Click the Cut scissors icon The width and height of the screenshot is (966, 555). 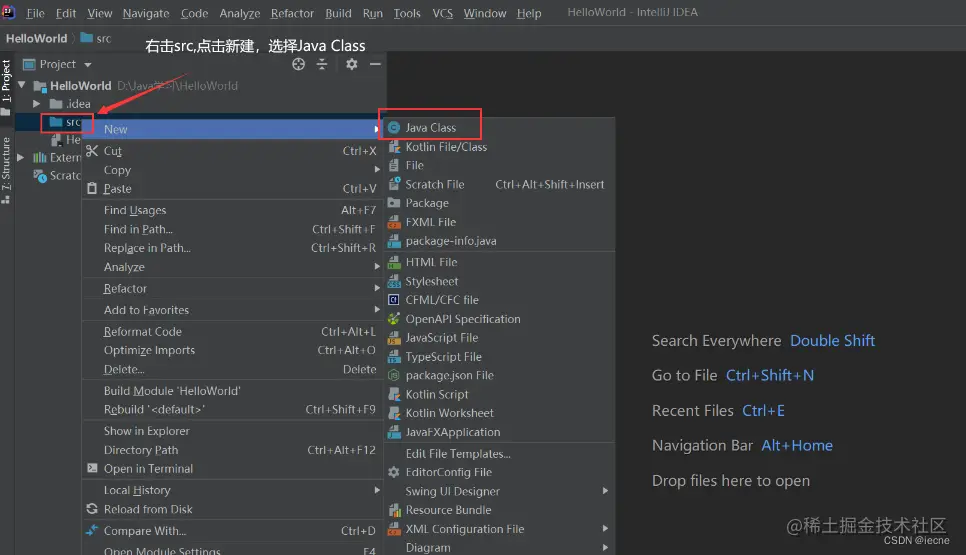pyautogui.click(x=92, y=151)
